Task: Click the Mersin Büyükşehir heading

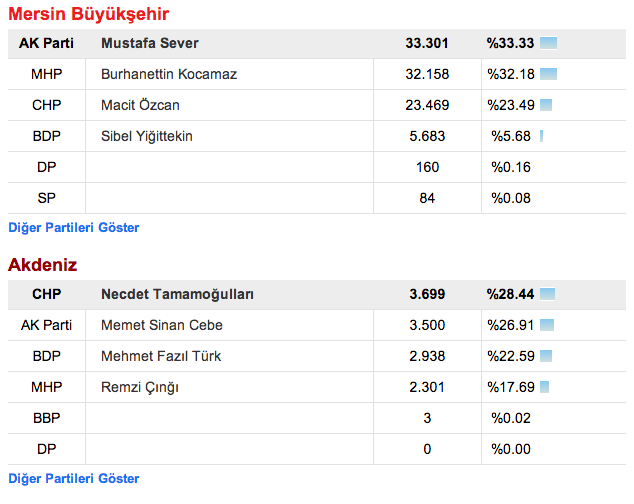Action: pos(89,14)
